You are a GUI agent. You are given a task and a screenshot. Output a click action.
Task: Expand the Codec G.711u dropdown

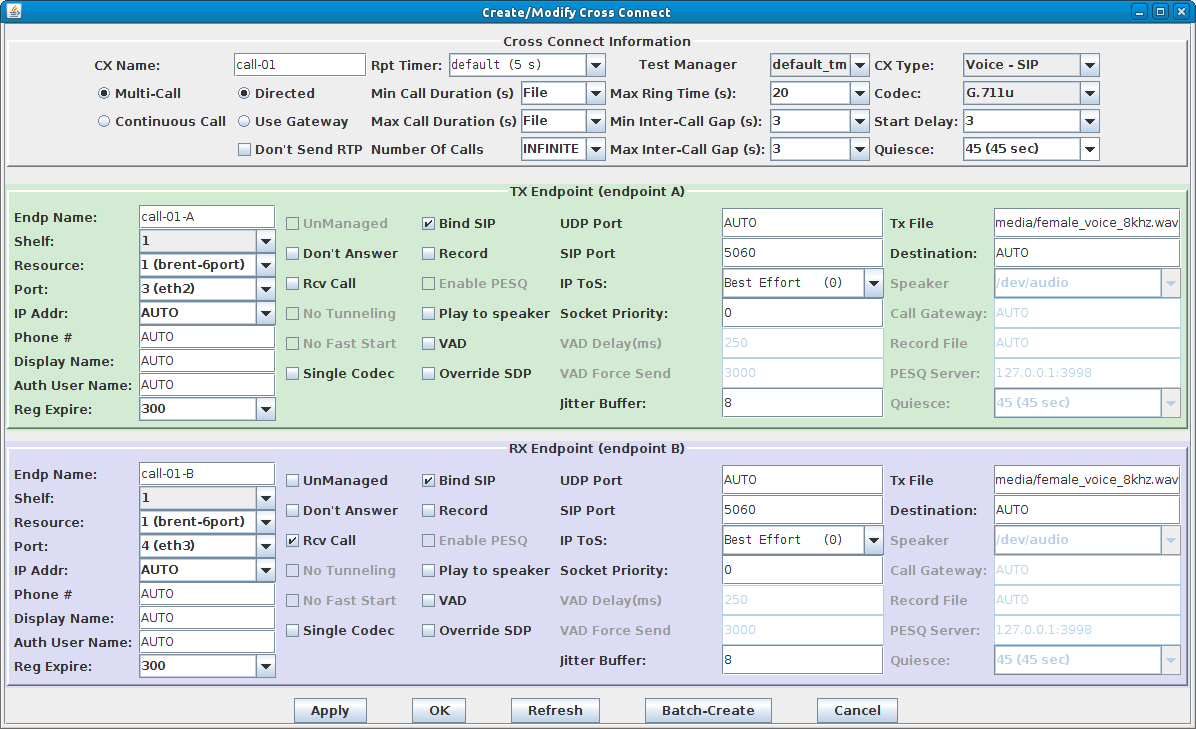pos(1090,93)
